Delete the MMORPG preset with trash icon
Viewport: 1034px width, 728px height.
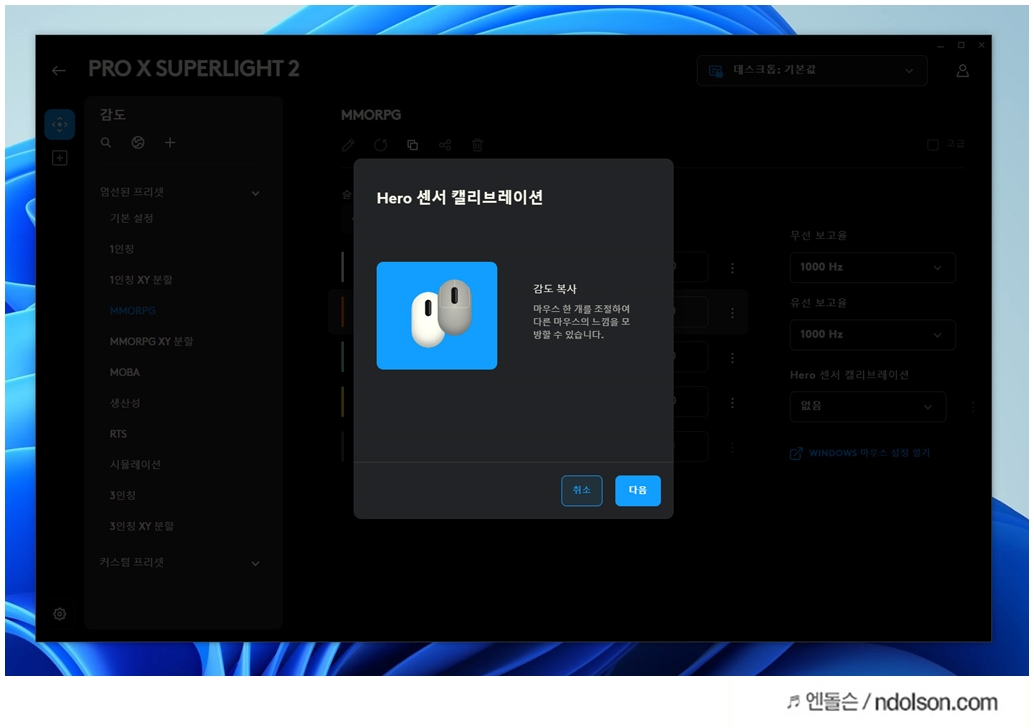tap(477, 145)
